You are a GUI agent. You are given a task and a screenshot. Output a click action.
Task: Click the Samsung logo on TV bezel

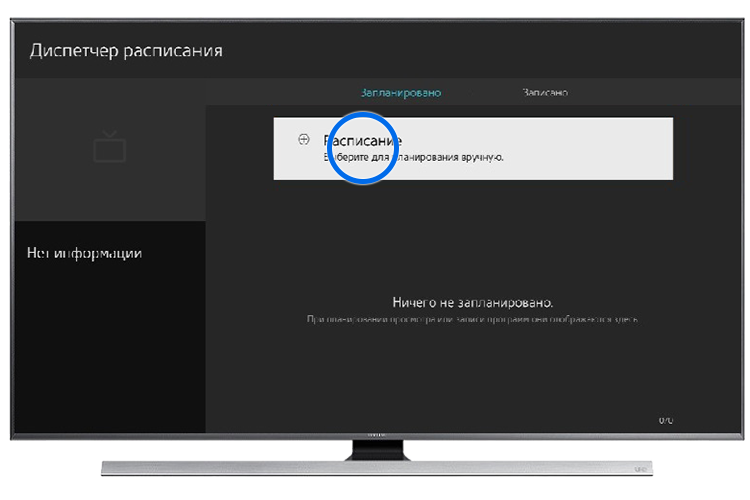coord(374,436)
